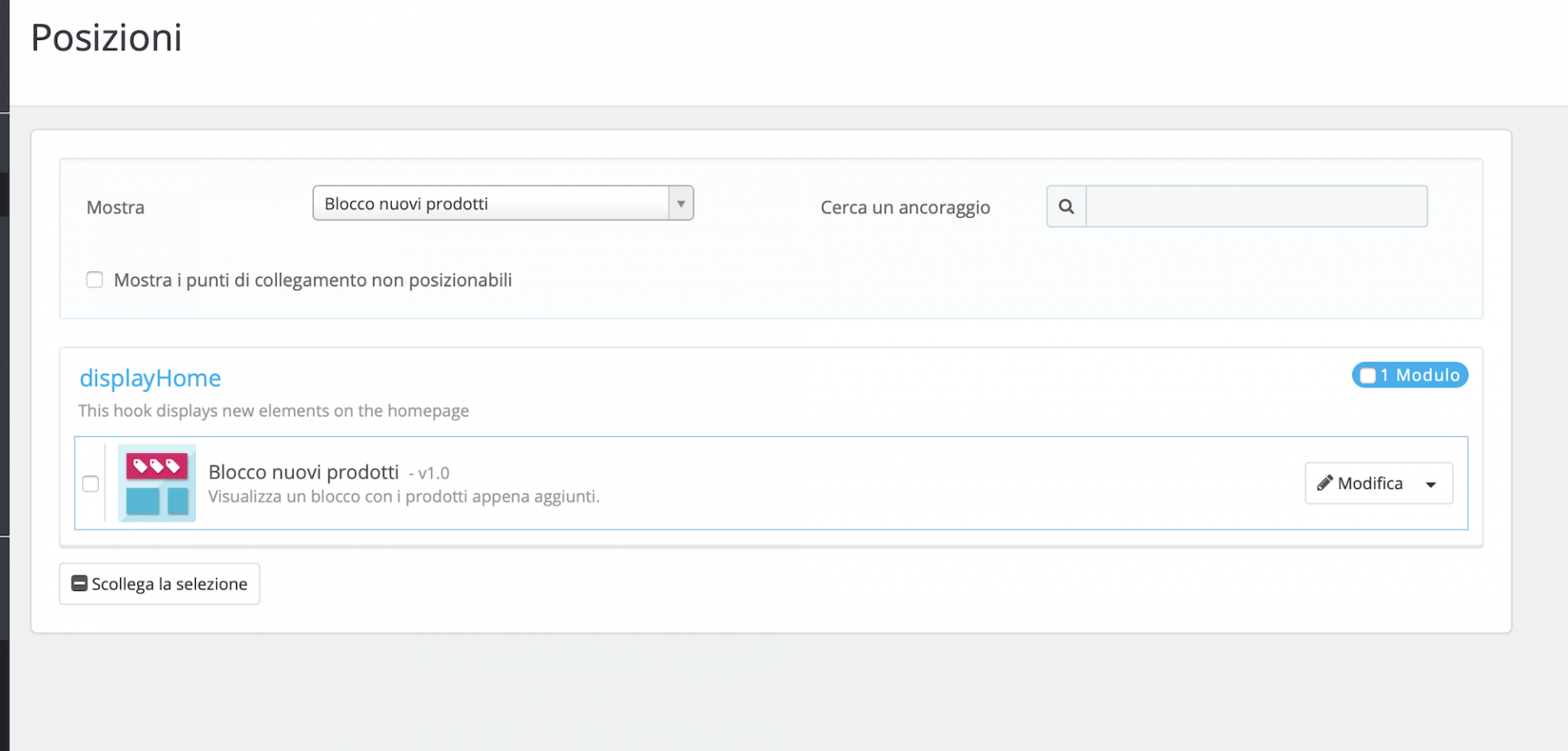The image size is (1568, 751).
Task: Click the "Mostra i punti di collegamento" label text
Action: coord(313,280)
